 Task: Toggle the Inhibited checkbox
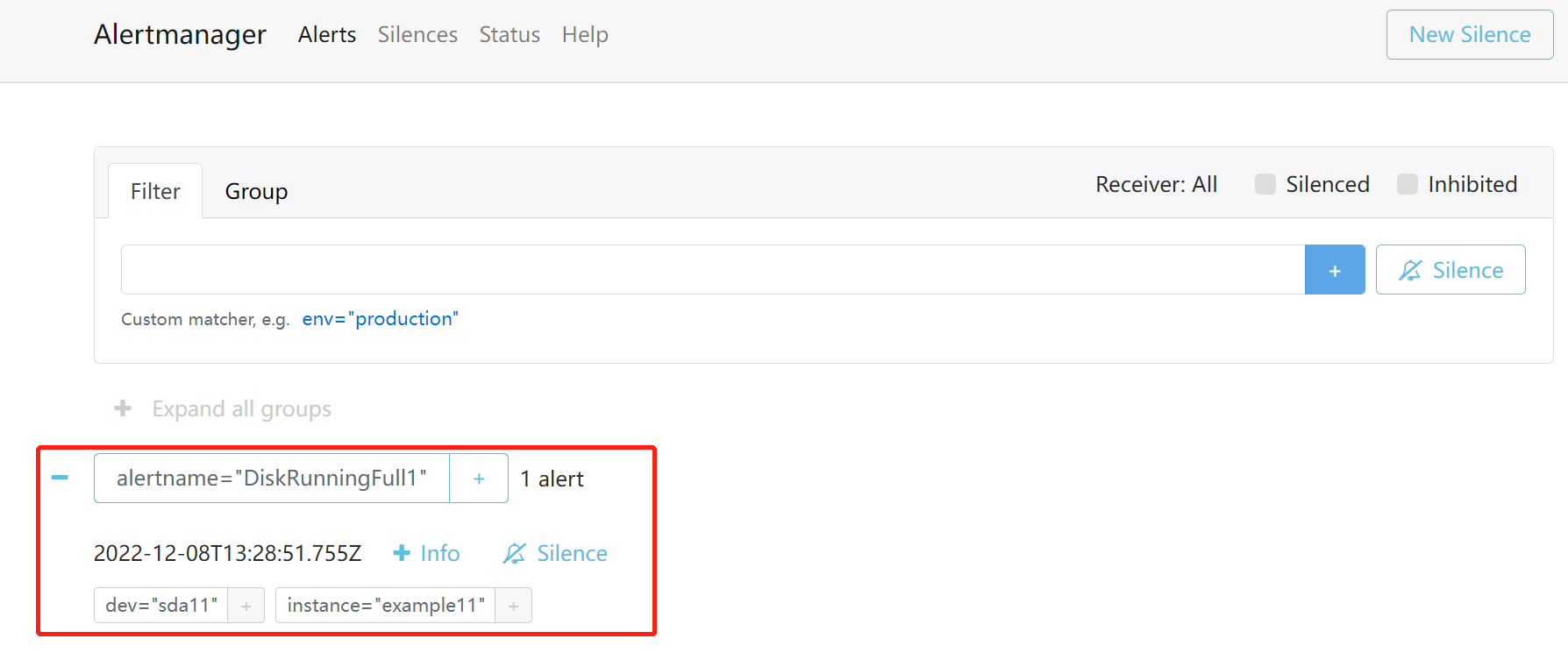1407,184
